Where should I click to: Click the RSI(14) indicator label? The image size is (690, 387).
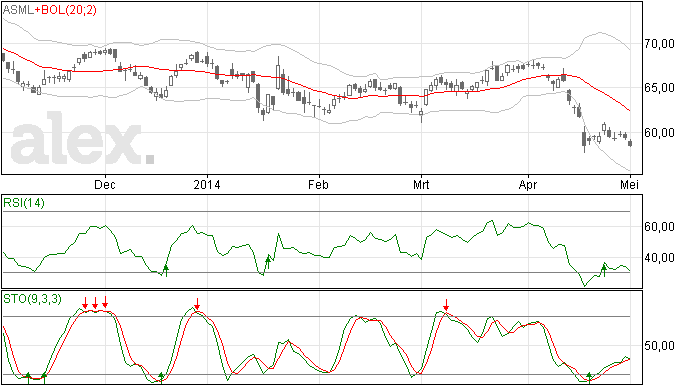[x=24, y=203]
